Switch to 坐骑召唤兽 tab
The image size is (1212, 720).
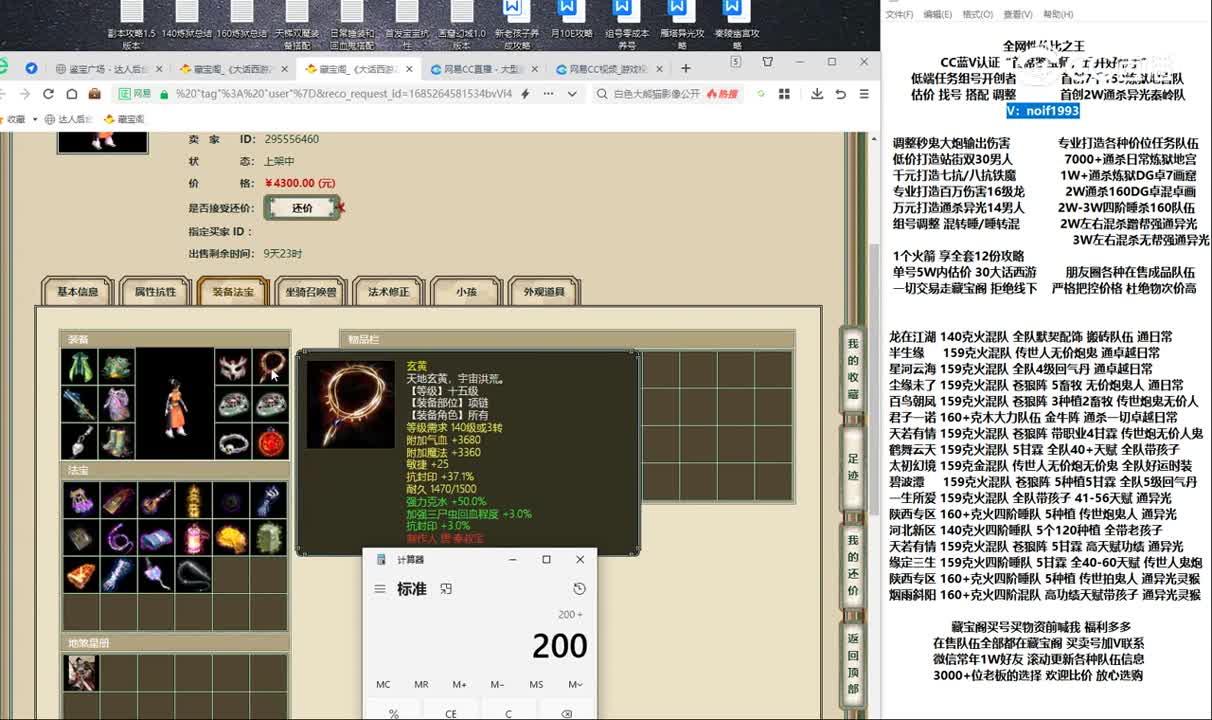(x=311, y=292)
